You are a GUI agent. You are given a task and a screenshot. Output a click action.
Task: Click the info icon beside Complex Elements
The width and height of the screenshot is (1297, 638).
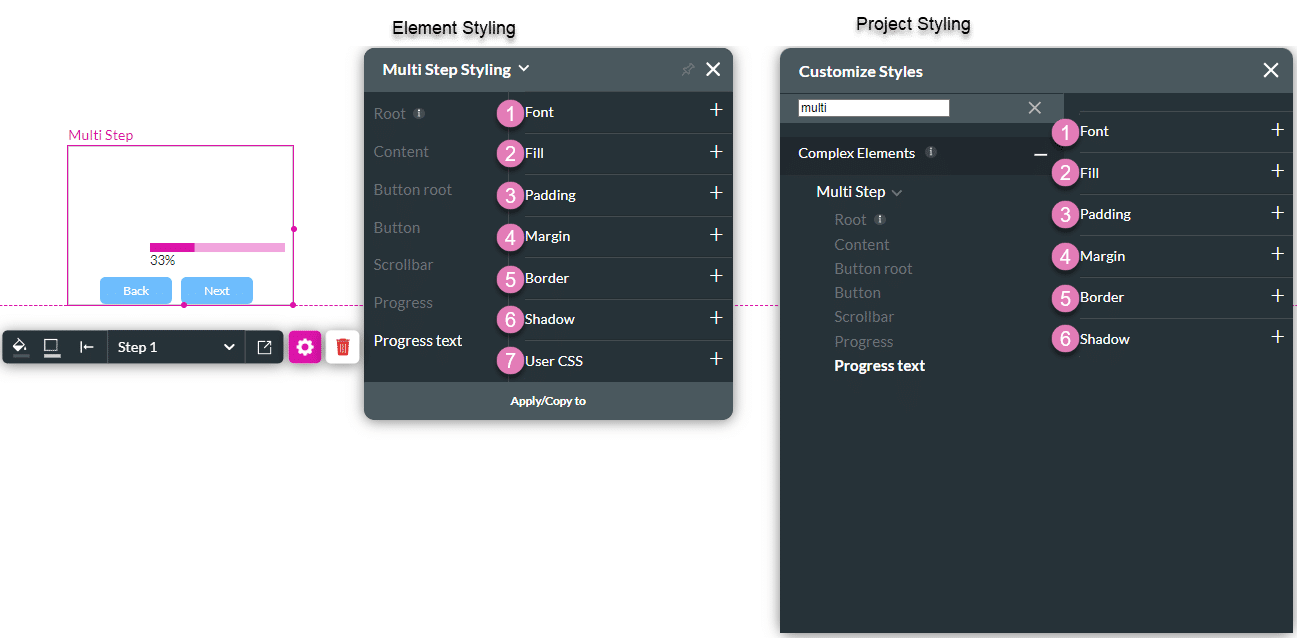coord(930,152)
